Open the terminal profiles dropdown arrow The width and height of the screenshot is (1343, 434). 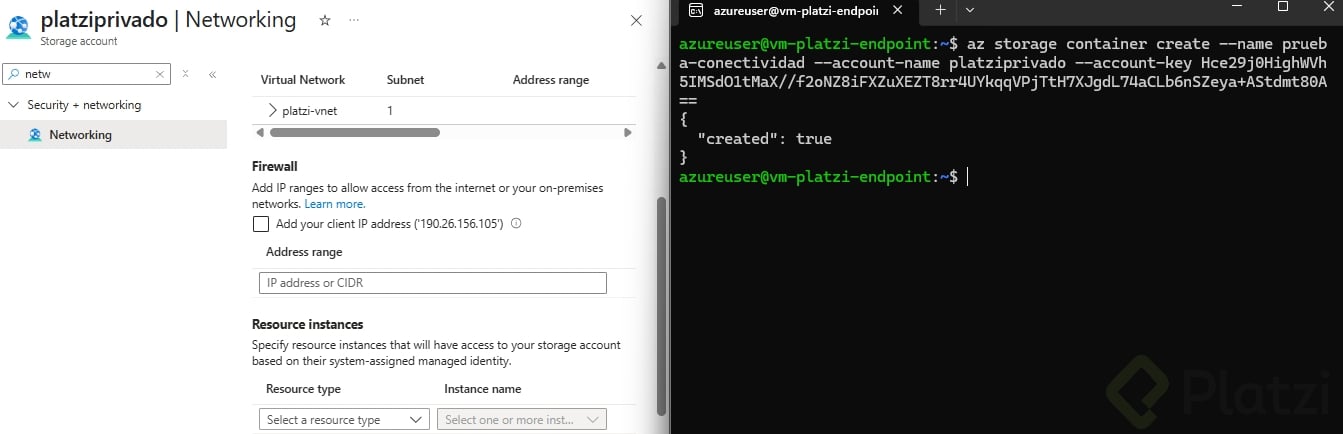(x=968, y=10)
